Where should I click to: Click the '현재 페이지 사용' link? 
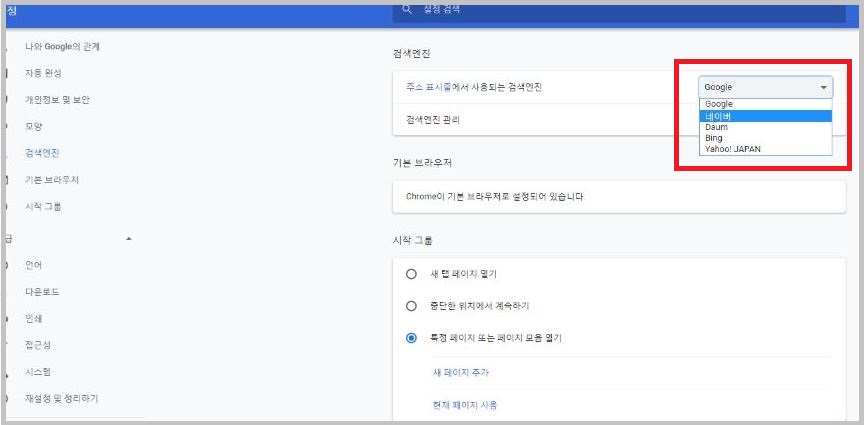pyautogui.click(x=465, y=405)
